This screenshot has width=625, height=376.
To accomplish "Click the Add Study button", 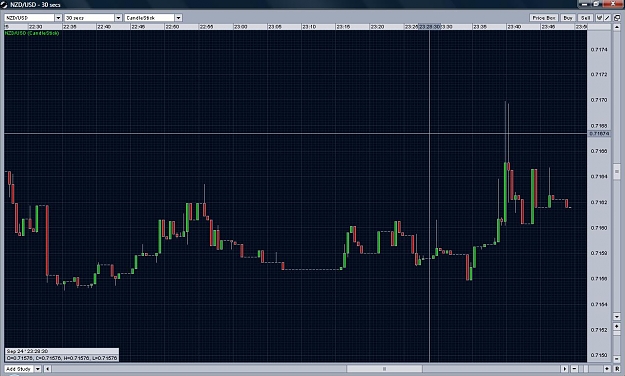I will (19, 369).
